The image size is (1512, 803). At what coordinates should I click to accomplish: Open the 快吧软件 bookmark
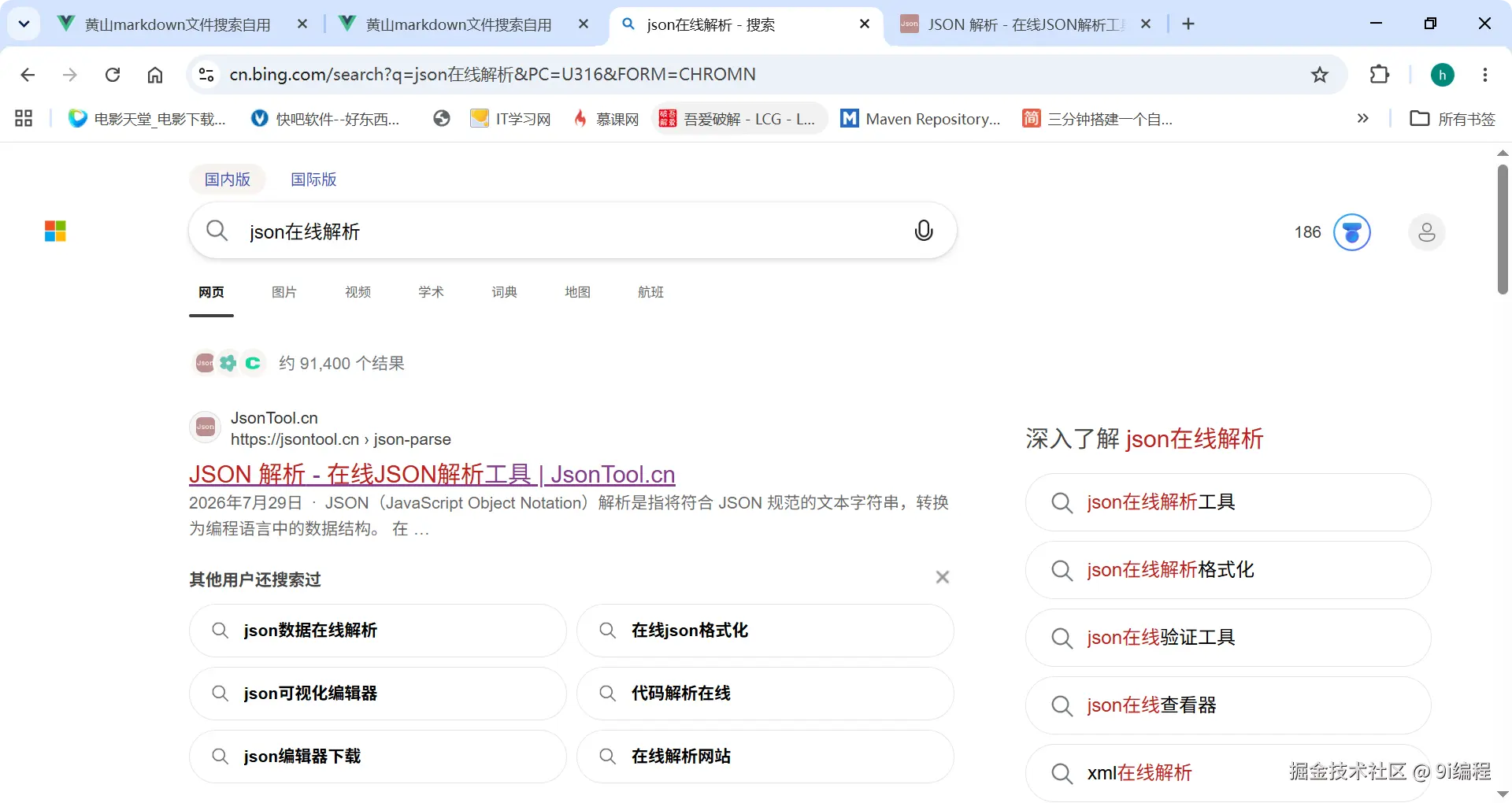coord(325,119)
